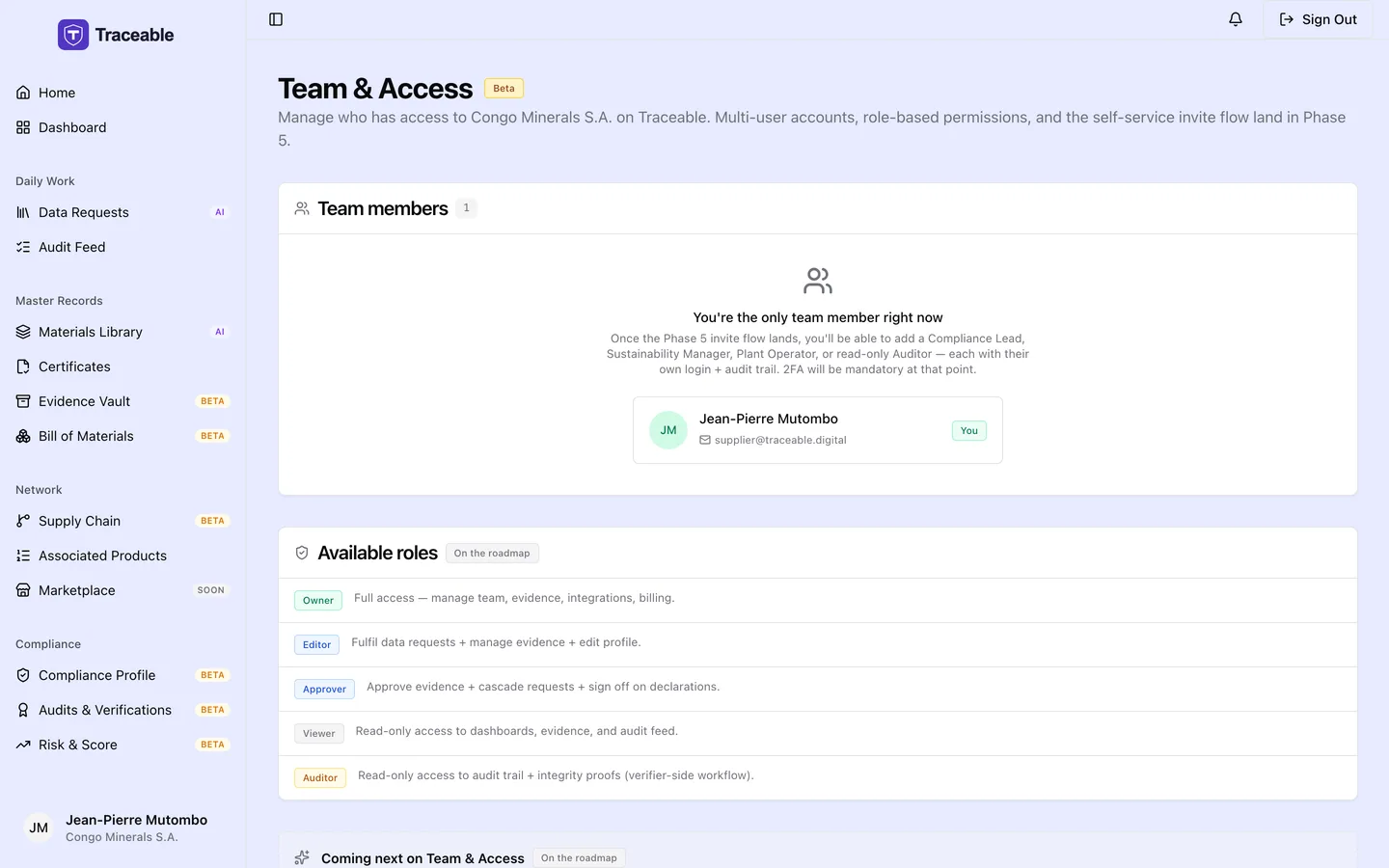The height and width of the screenshot is (868, 1389).
Task: Select the Approver role badge
Action: point(324,689)
